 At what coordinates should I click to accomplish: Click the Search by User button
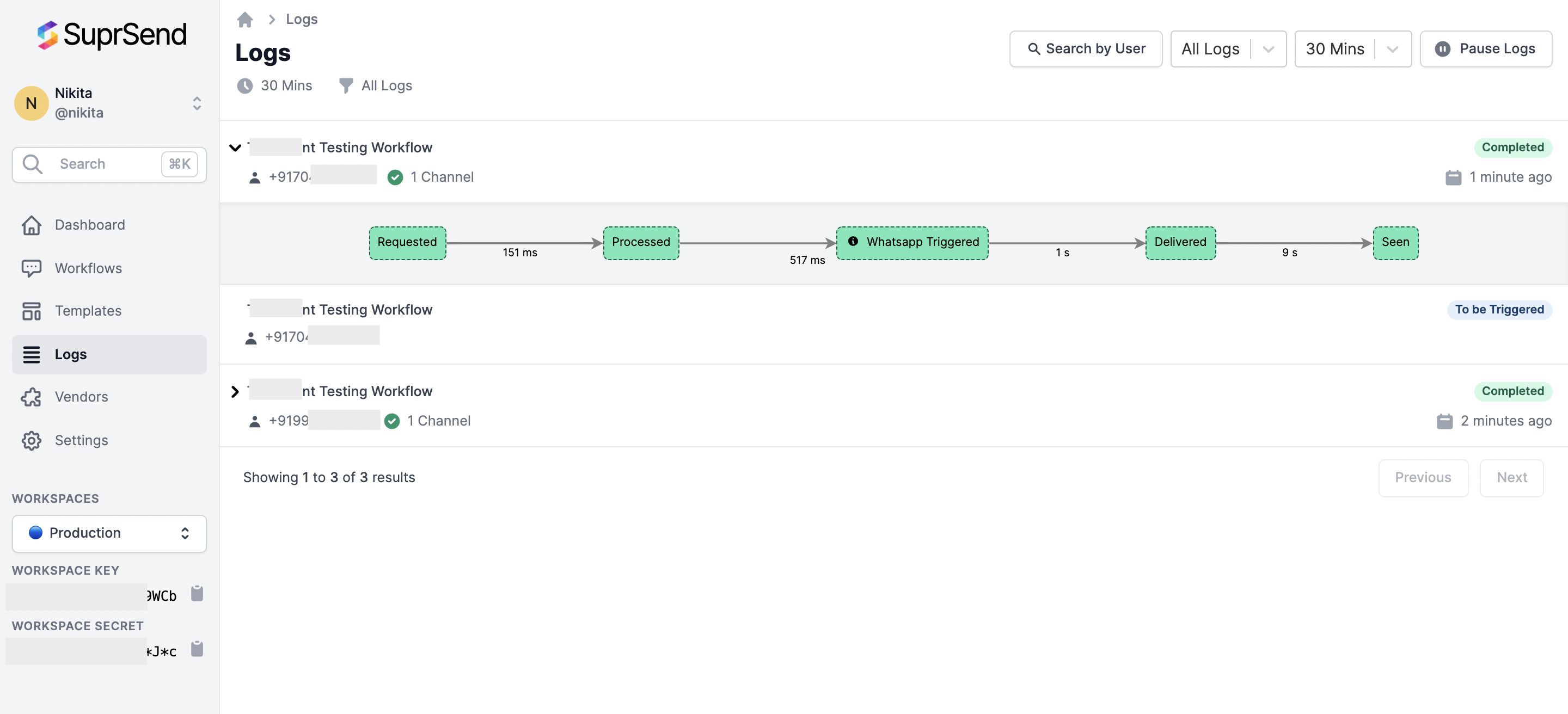pos(1085,48)
